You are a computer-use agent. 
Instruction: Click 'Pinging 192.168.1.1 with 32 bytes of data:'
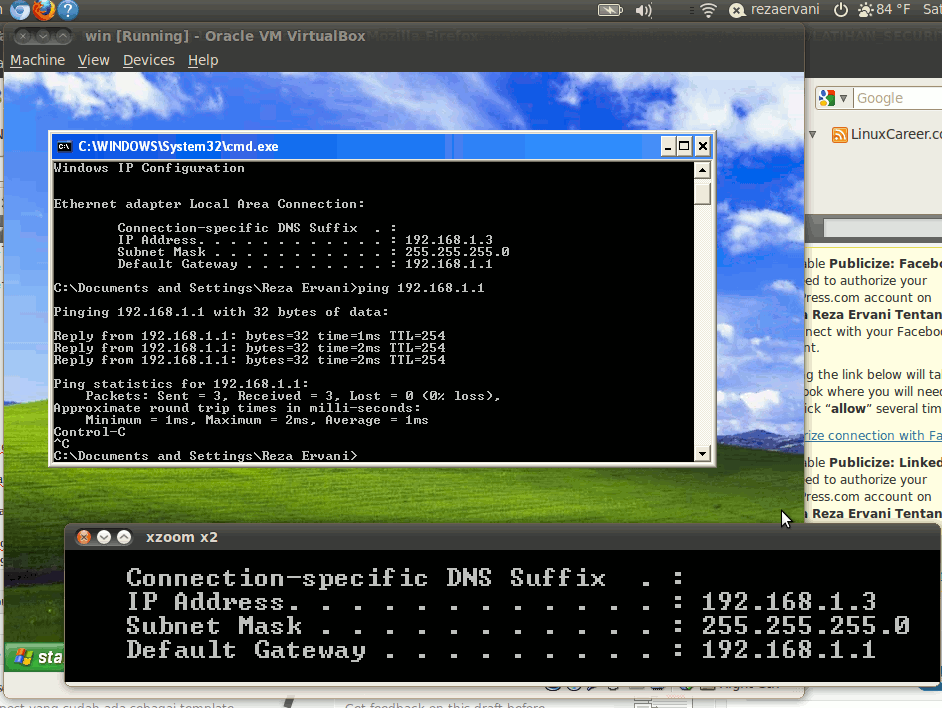pos(221,313)
